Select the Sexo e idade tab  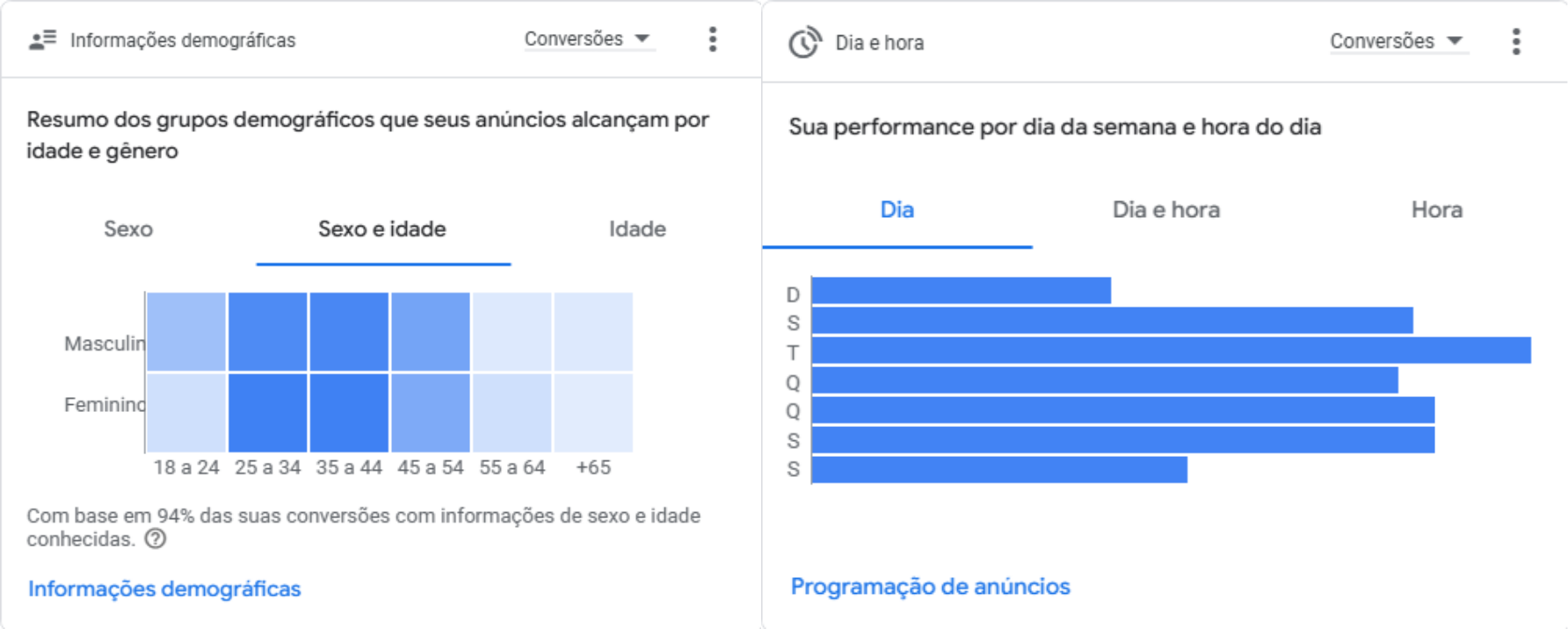tap(382, 229)
